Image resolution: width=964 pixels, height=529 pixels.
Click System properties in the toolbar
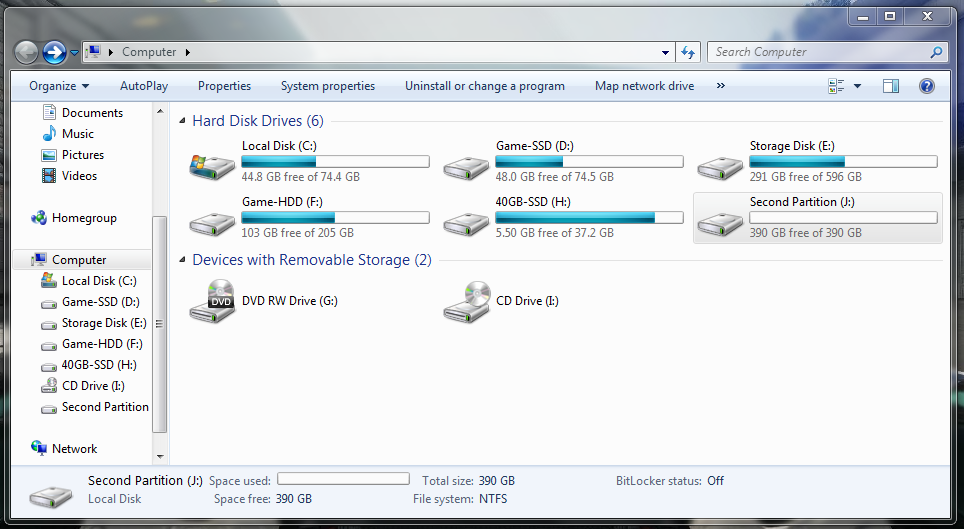pyautogui.click(x=328, y=86)
